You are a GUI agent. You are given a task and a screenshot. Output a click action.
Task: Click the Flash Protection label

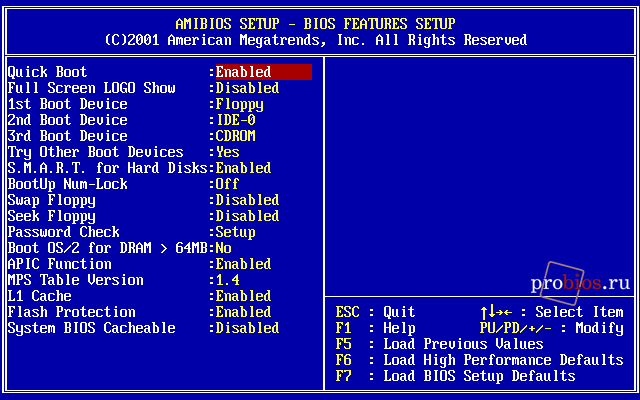pos(71,312)
